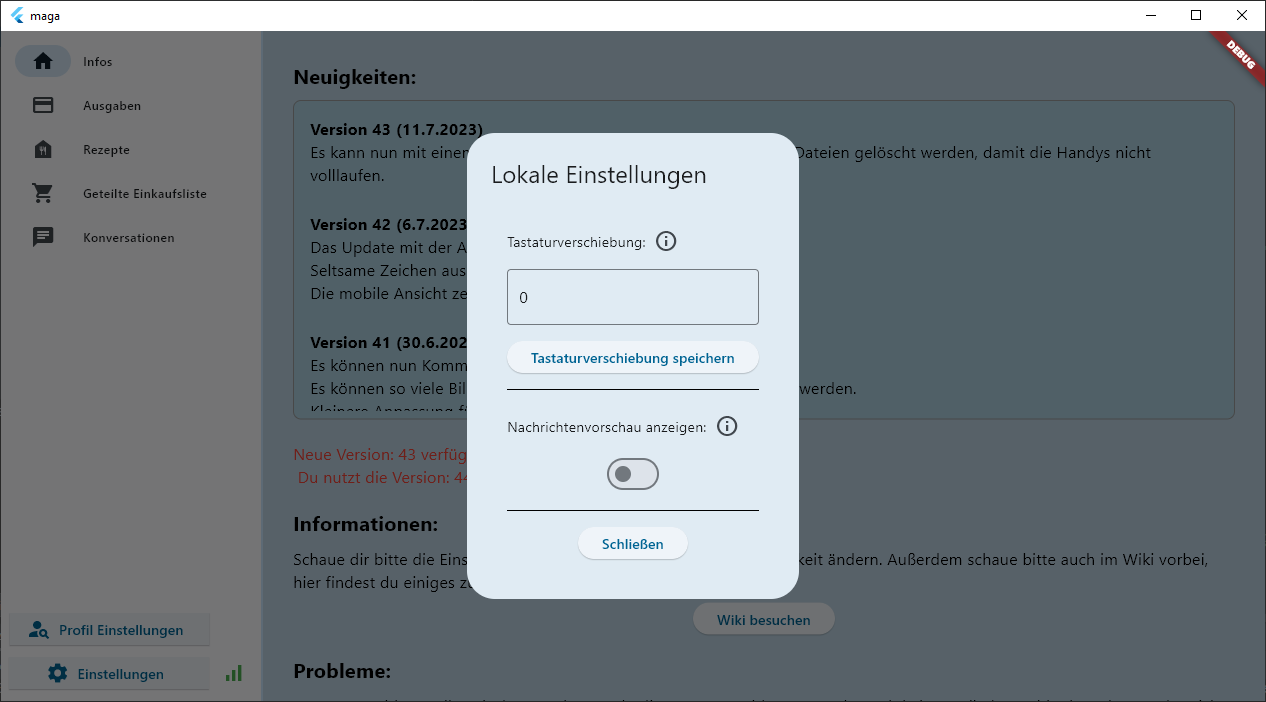This screenshot has height=702, width=1266.
Task: Open the Einstellungen button
Action: coord(110,674)
